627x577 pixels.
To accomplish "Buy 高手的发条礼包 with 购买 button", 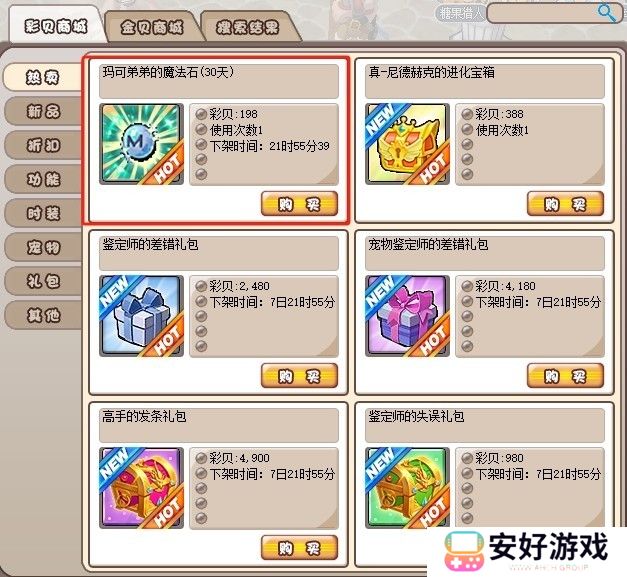I will pos(299,547).
